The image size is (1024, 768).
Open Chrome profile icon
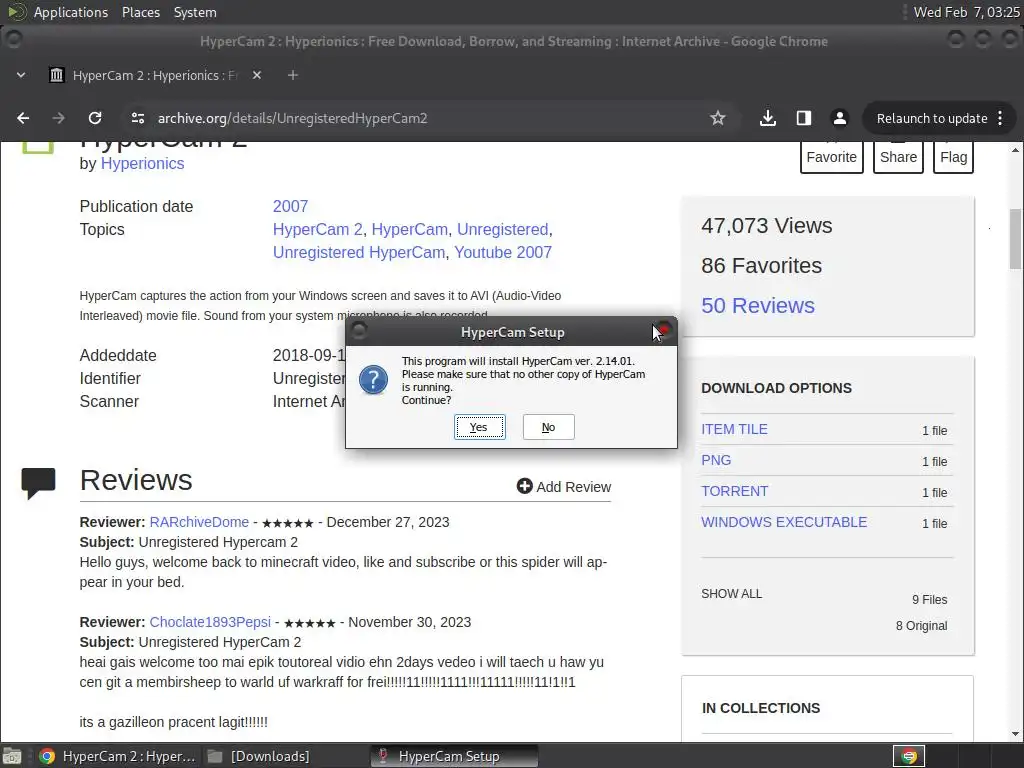840,118
